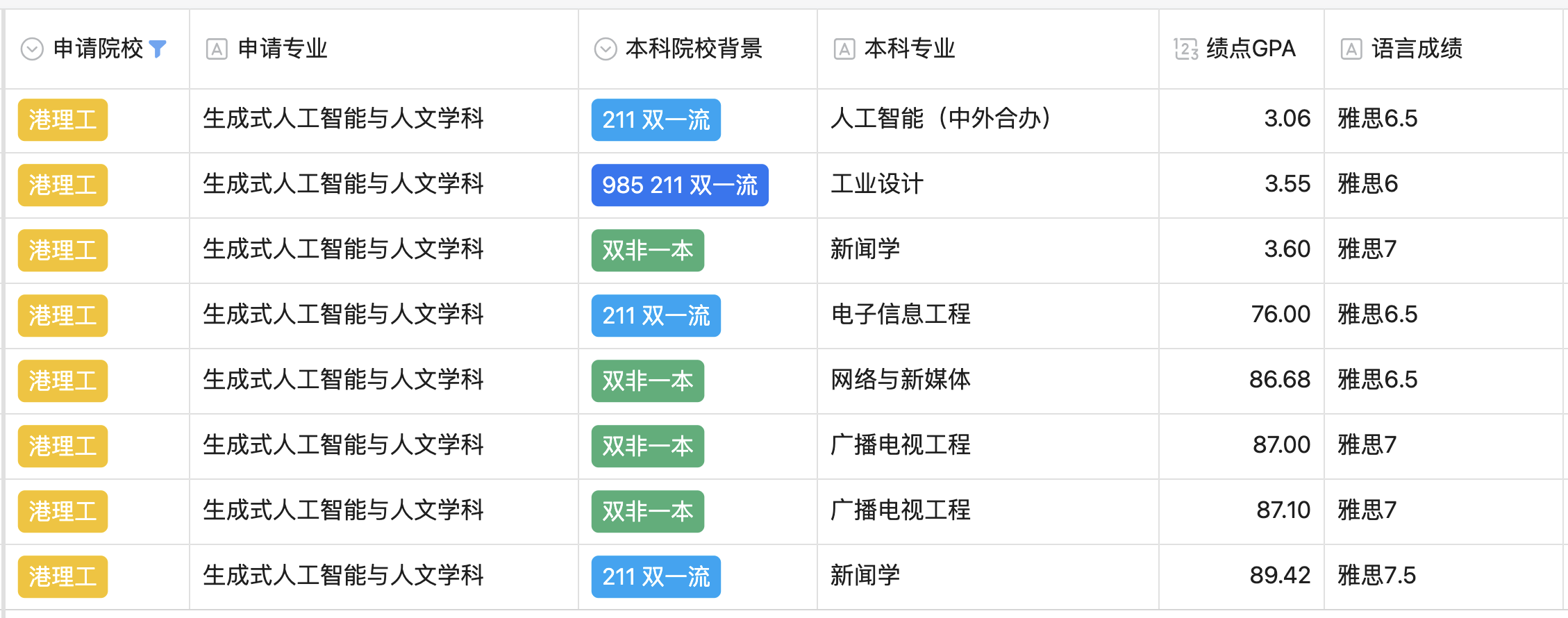This screenshot has height=618, width=1568.
Task: Open the 本科院校背景 column header menu
Action: [x=693, y=49]
